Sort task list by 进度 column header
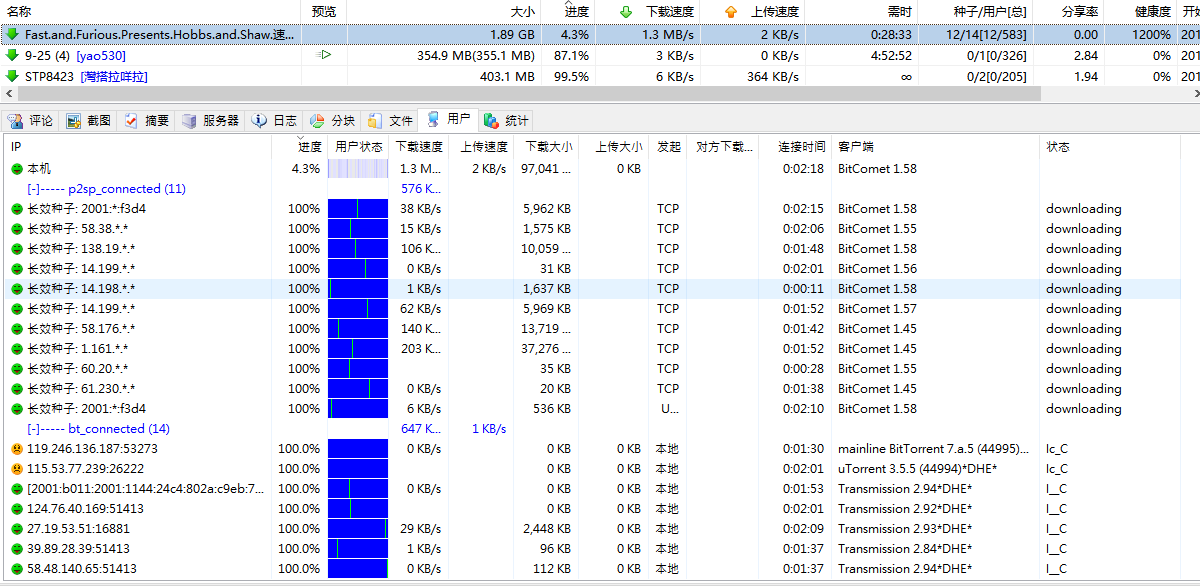 [x=576, y=12]
